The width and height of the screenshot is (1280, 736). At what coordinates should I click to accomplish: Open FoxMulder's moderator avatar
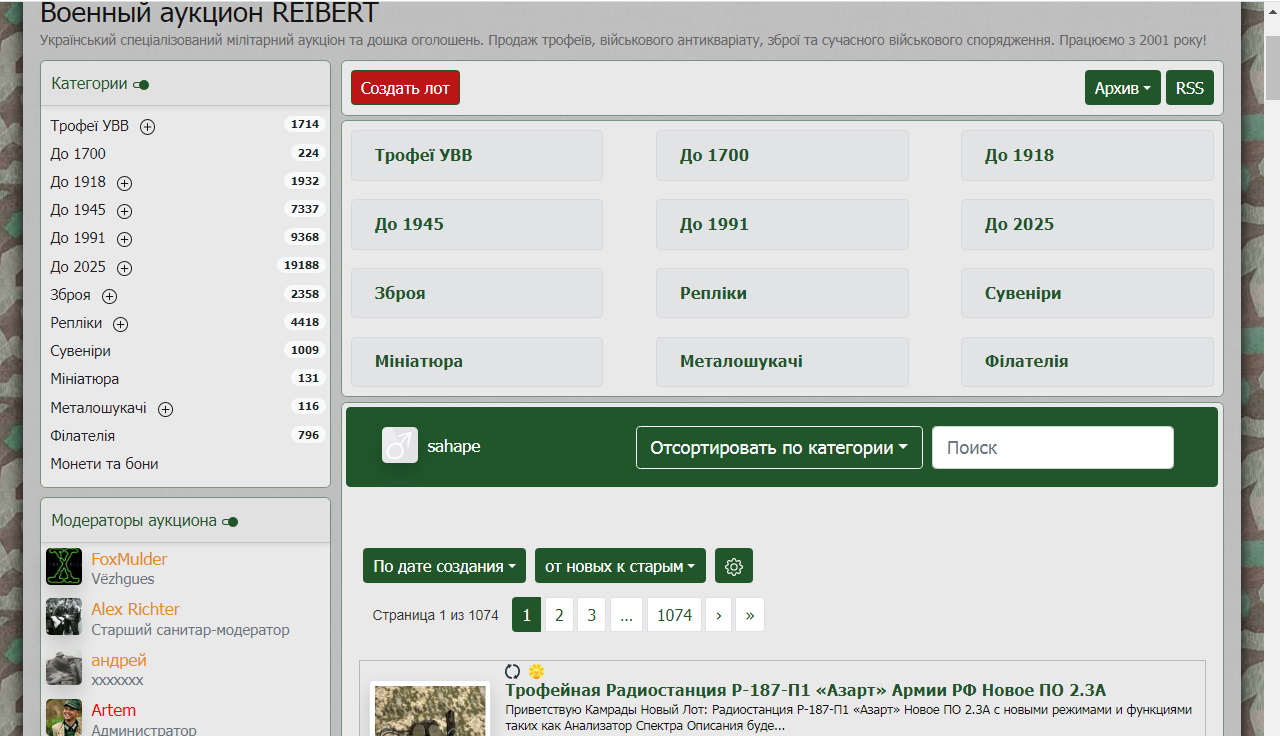pos(64,567)
